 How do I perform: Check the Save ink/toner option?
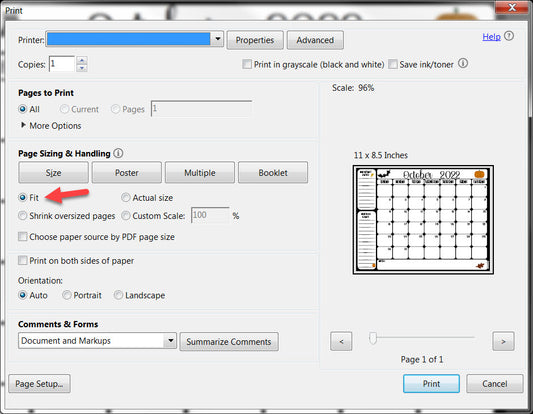click(x=393, y=64)
